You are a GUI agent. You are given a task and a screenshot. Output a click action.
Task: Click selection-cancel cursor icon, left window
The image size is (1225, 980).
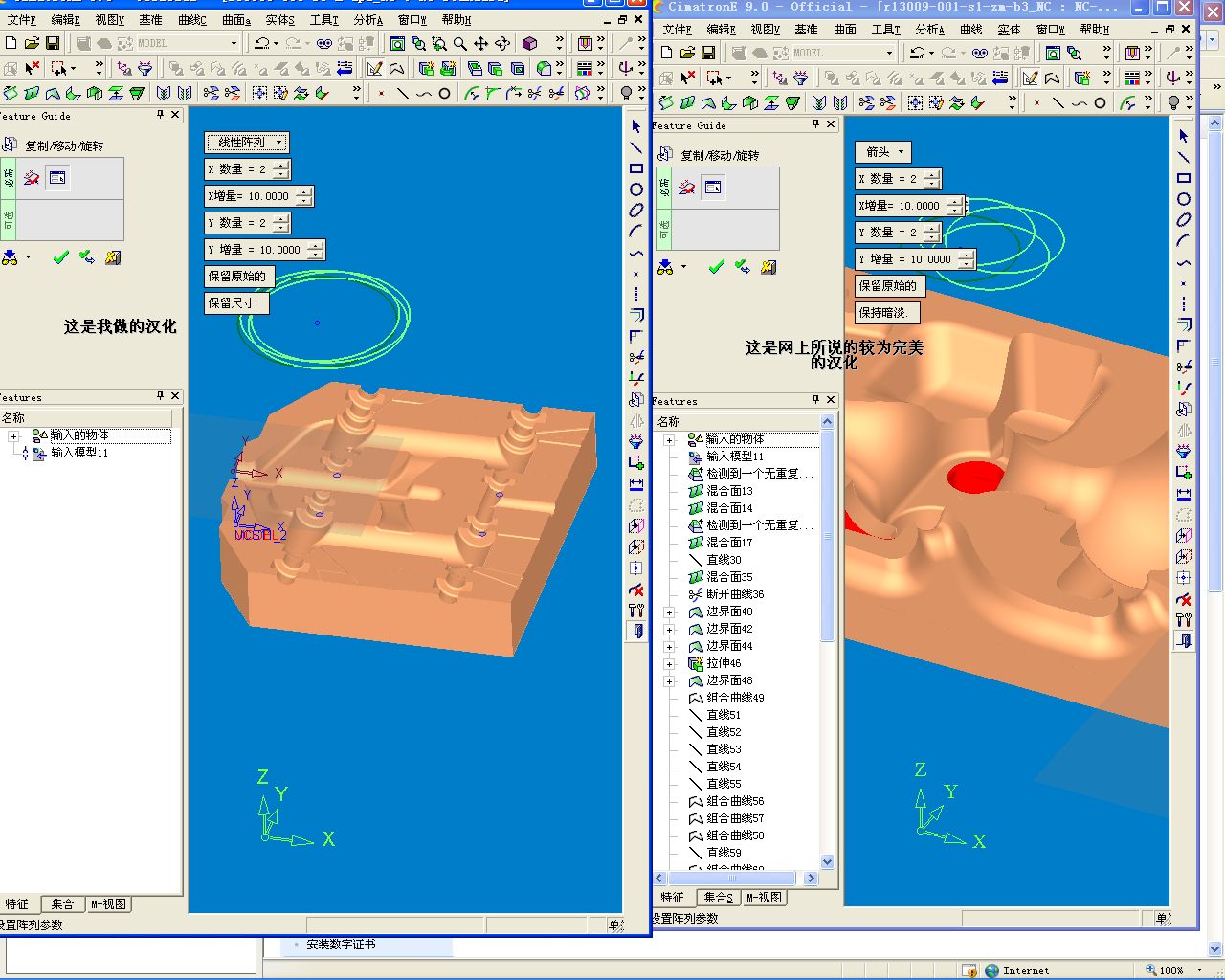pos(33,68)
